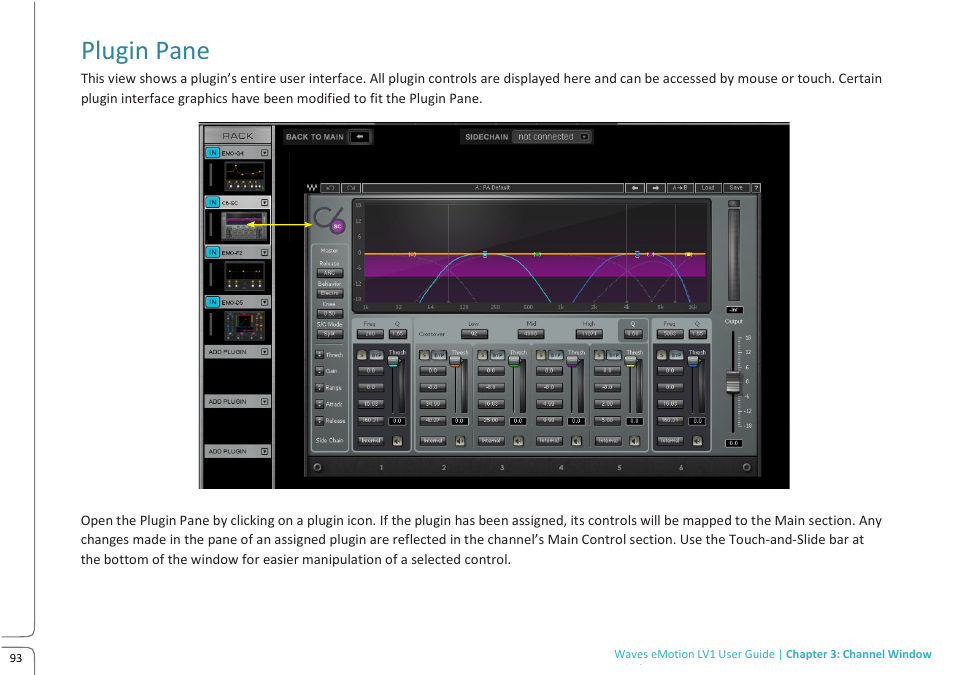Click the Knee value 0.50 field
This screenshot has width=954, height=675.
pos(329,313)
